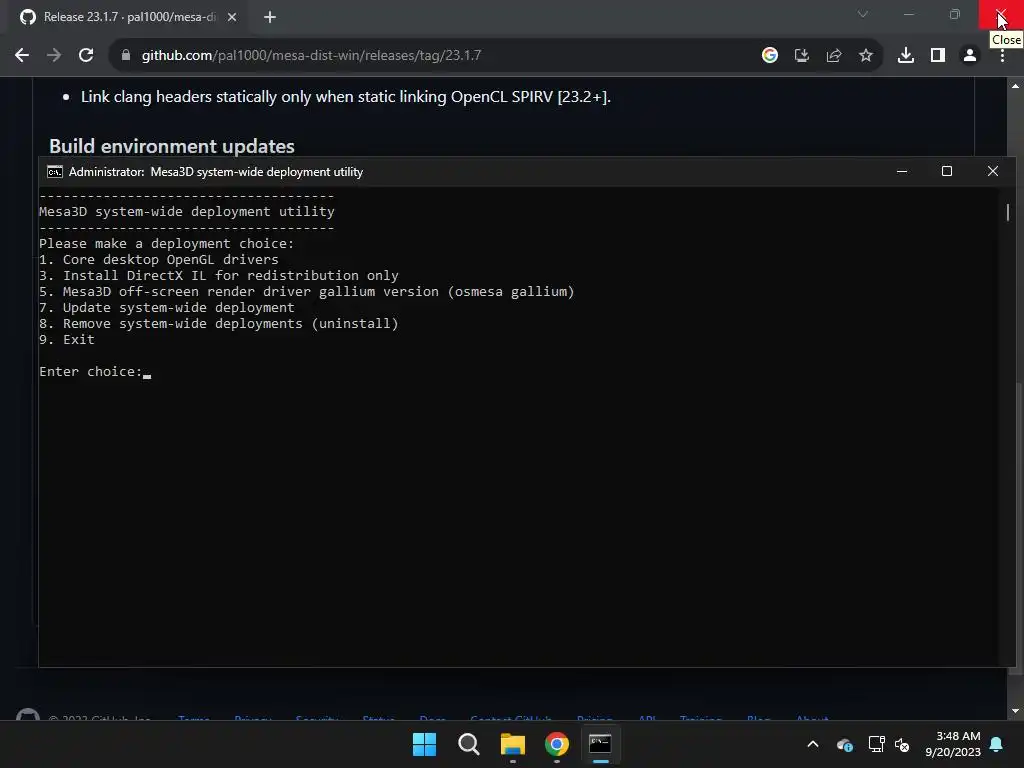Open notifications bell

pyautogui.click(x=997, y=744)
